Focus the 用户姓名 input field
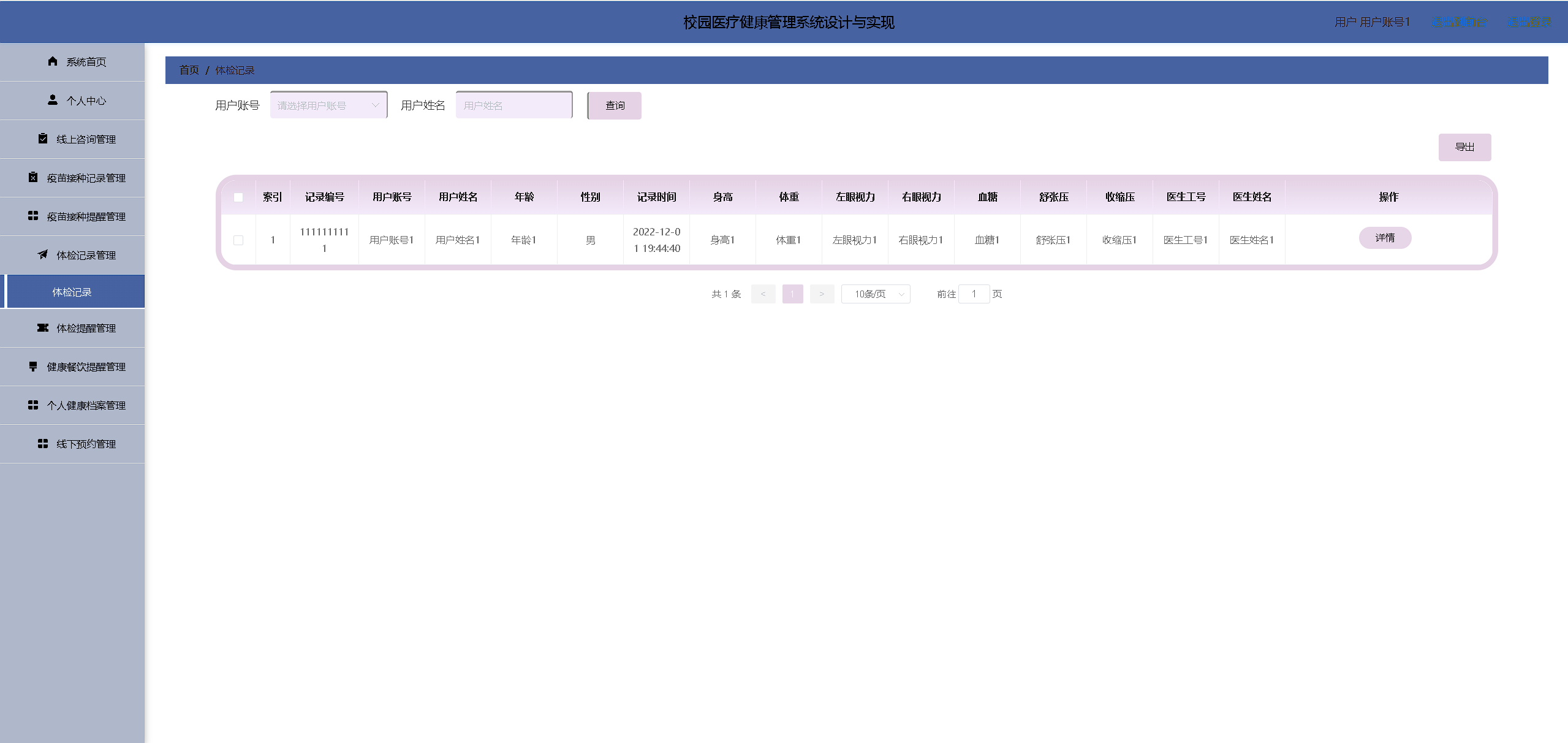Viewport: 1568px width, 743px height. tap(513, 105)
